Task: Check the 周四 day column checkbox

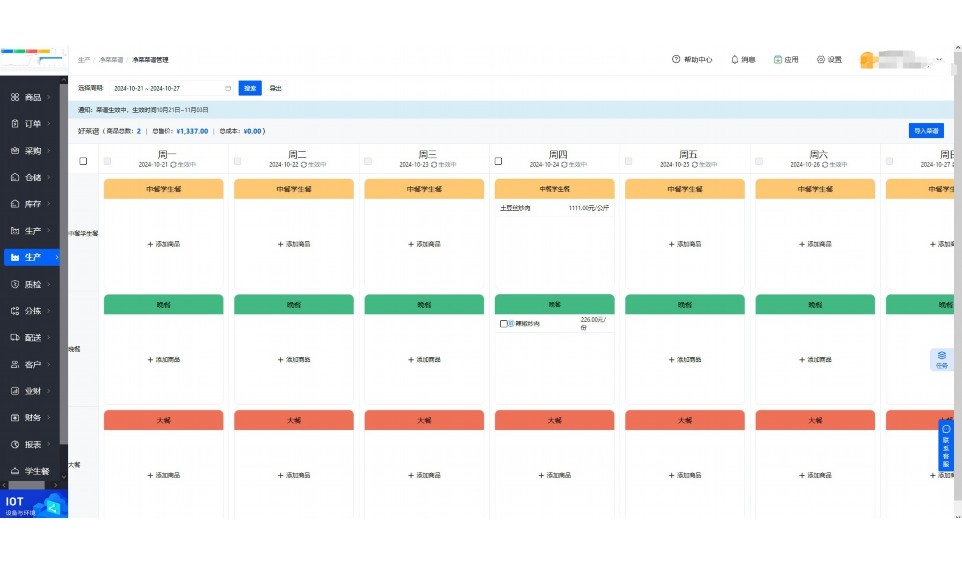Action: click(498, 161)
